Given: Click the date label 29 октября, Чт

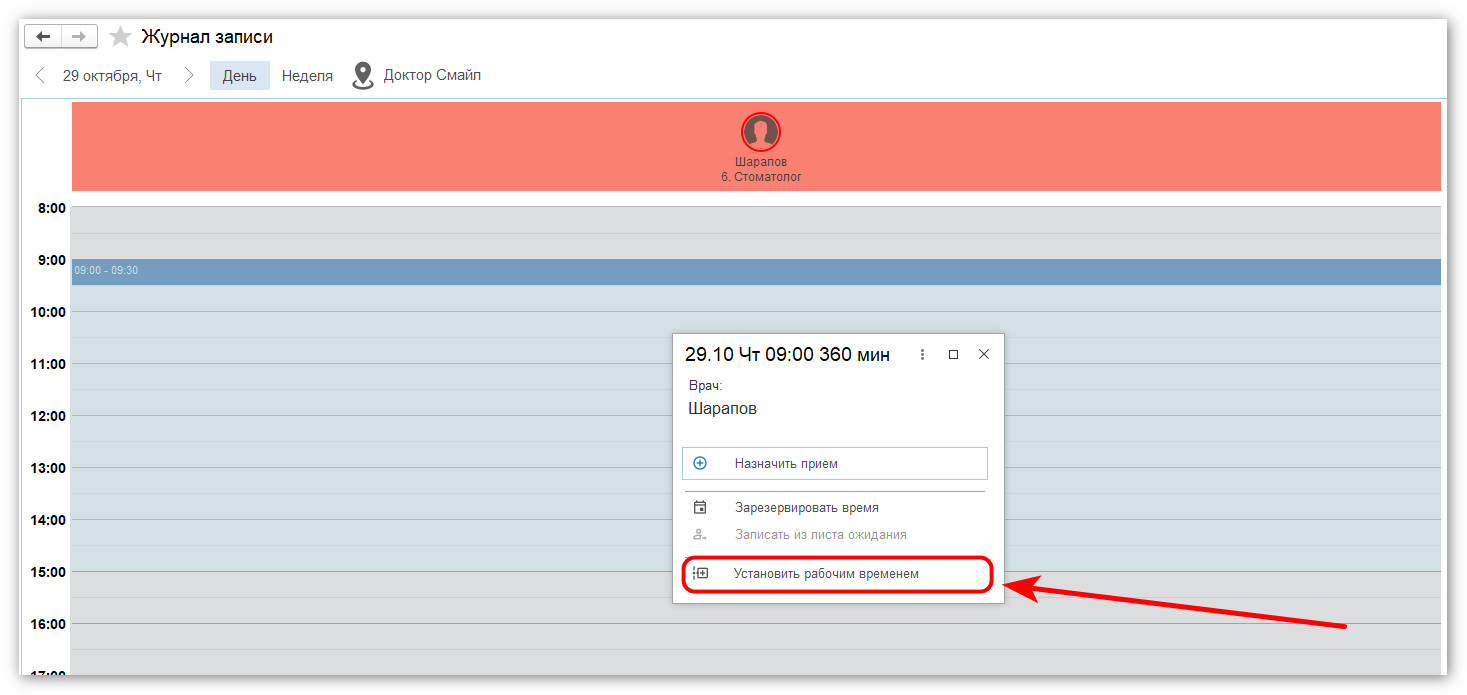Looking at the screenshot, I should point(112,76).
